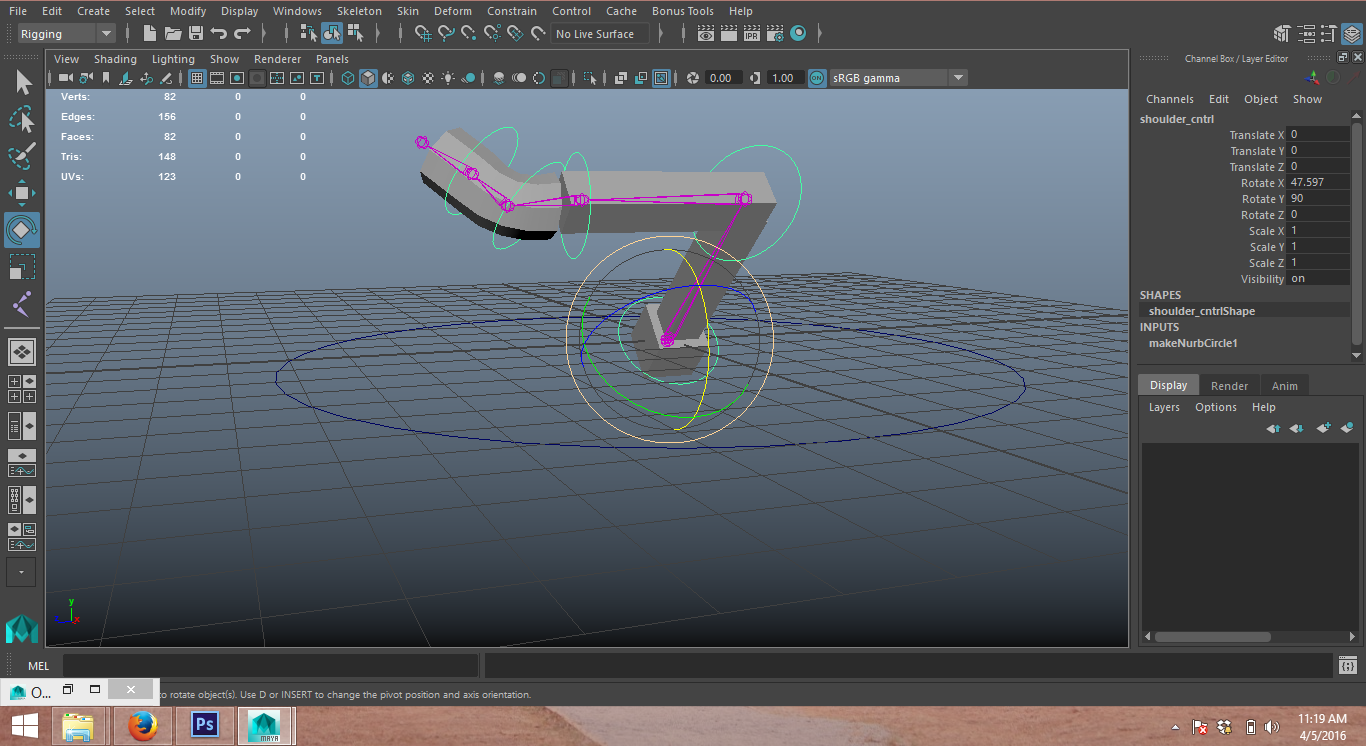Screen dimensions: 1366x746
Task: Select the arrow Select tool
Action: [x=22, y=82]
